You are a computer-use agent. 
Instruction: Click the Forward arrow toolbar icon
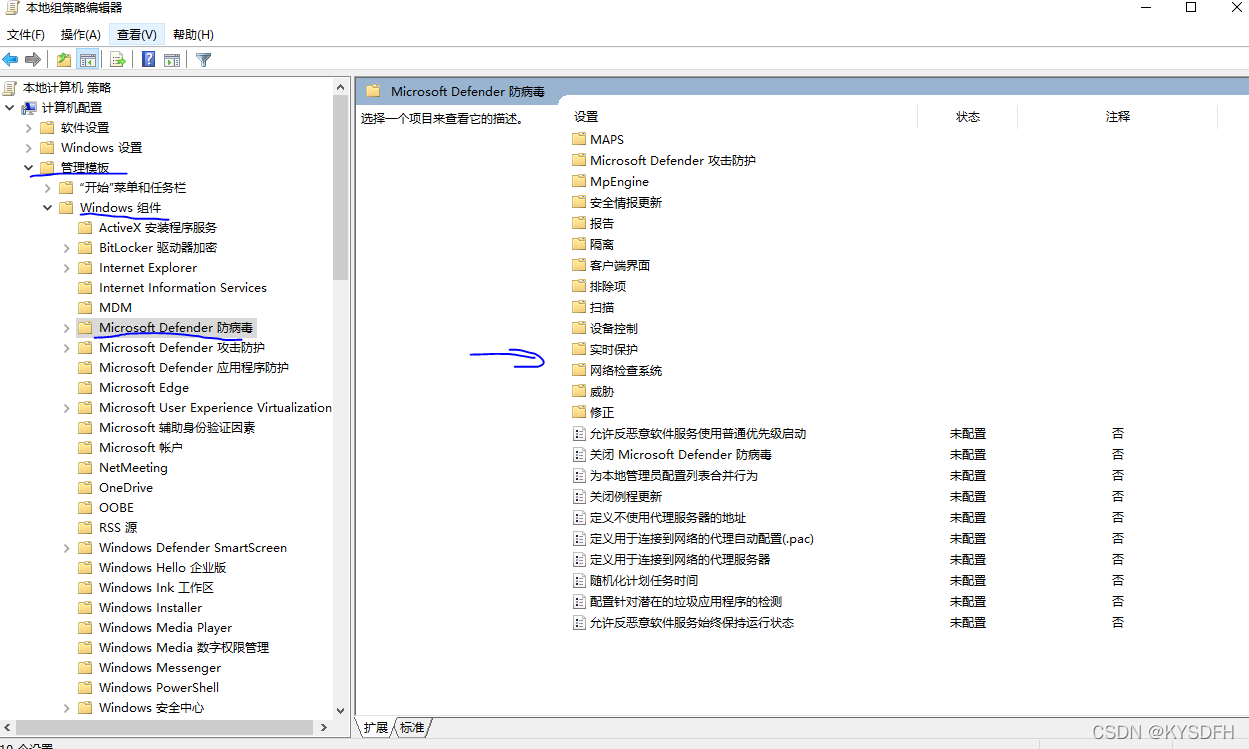(33, 60)
